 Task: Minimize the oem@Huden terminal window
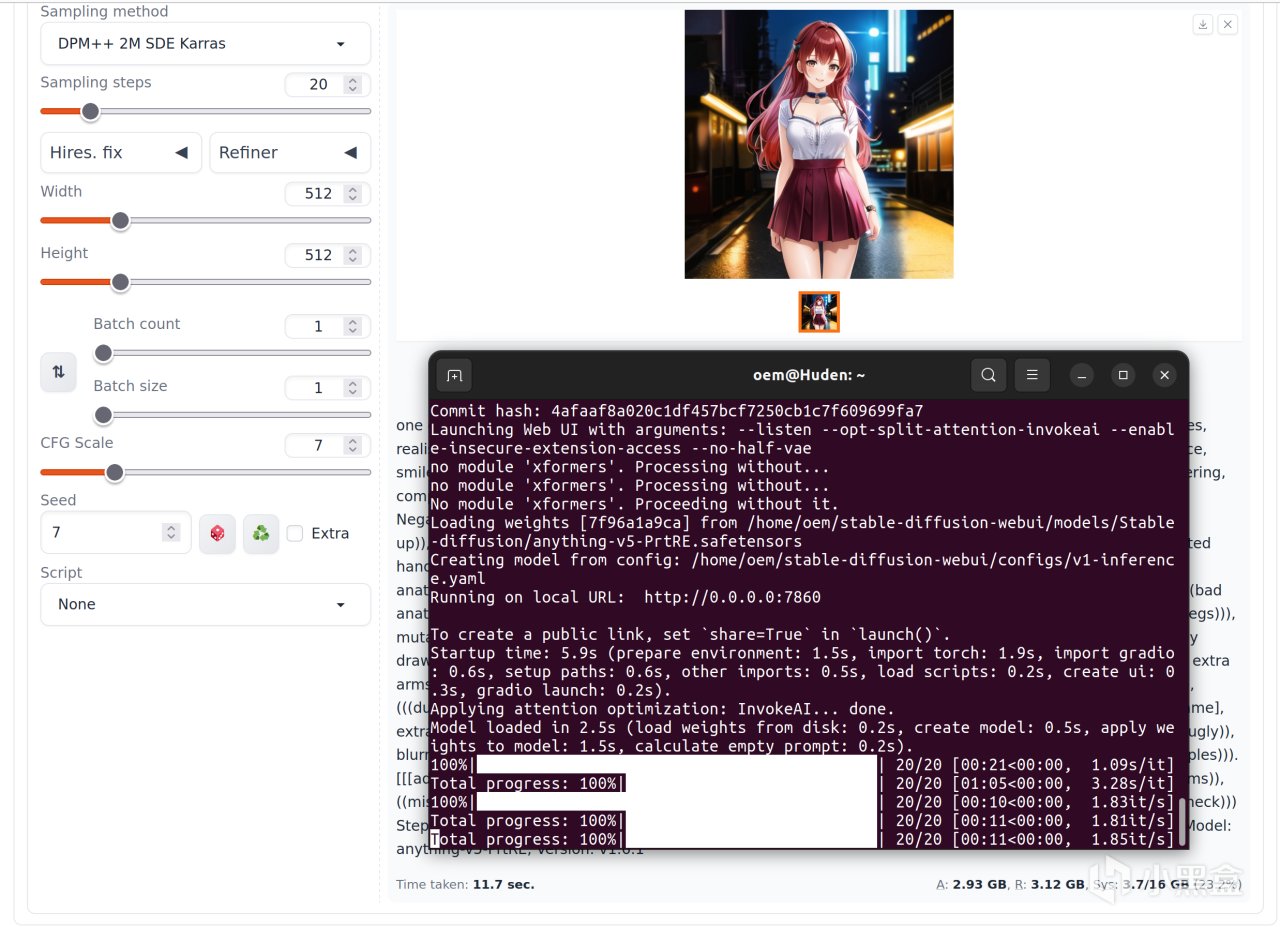pos(1082,375)
